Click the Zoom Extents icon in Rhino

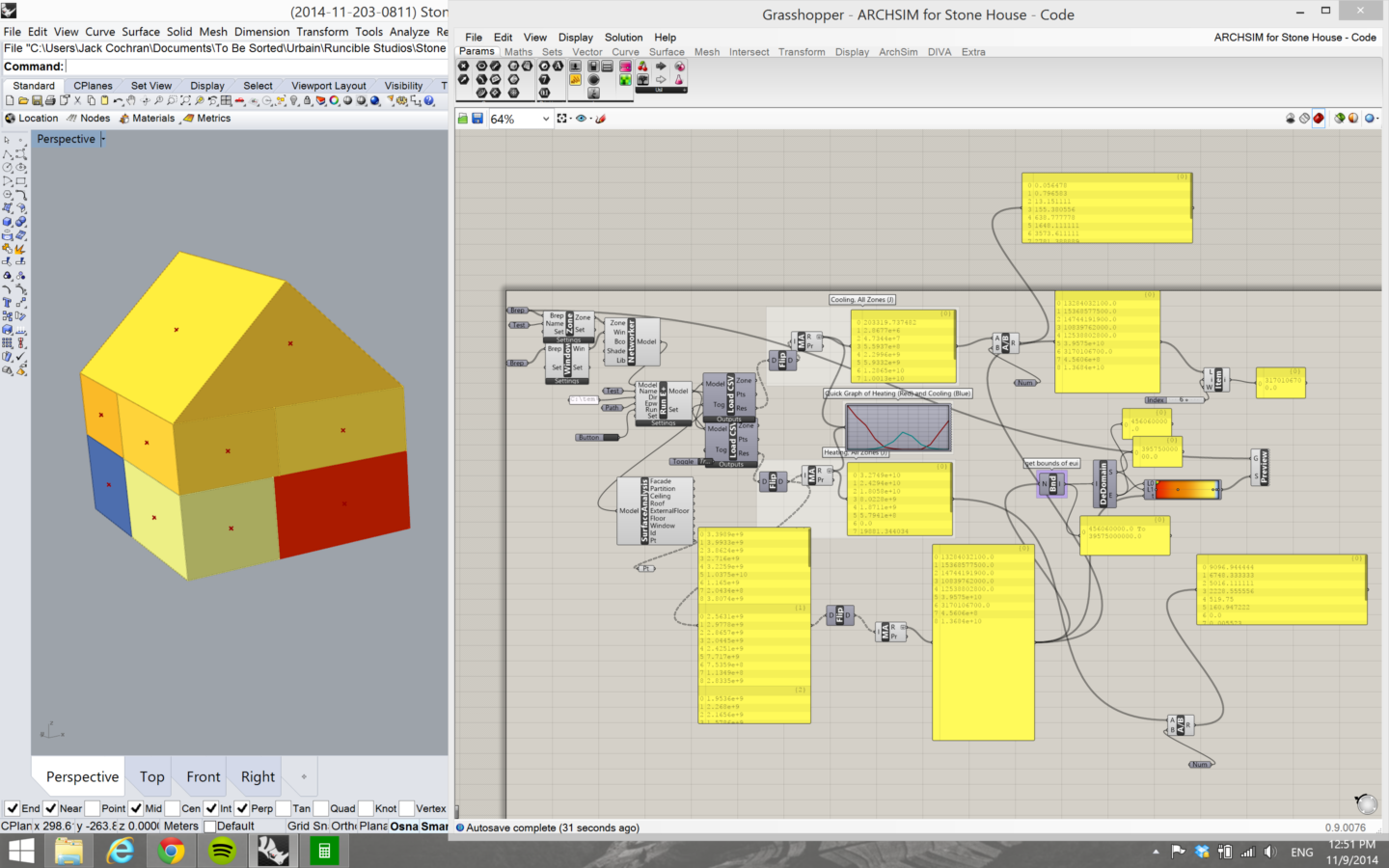tap(186, 100)
